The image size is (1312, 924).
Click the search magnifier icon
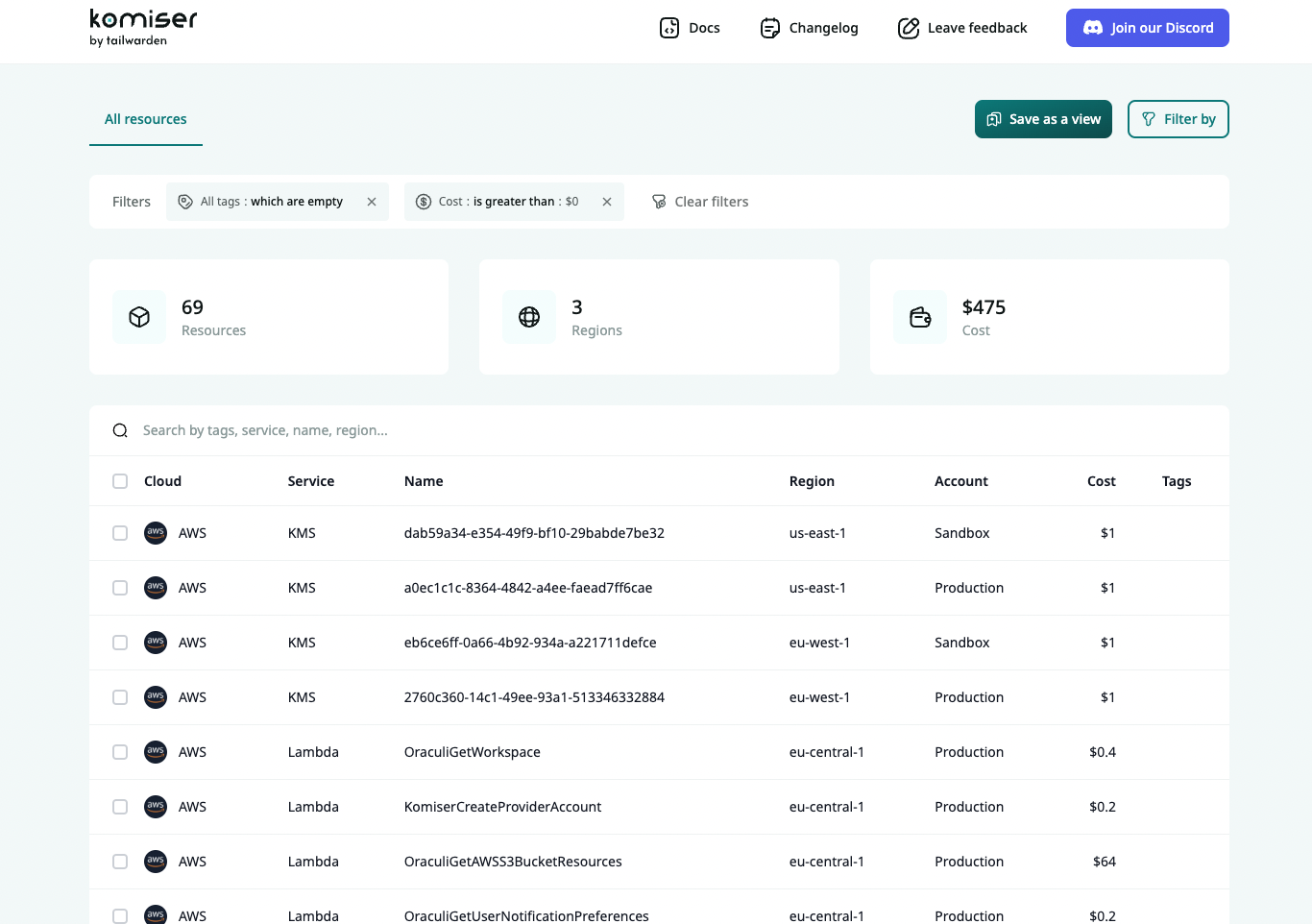pyautogui.click(x=120, y=430)
